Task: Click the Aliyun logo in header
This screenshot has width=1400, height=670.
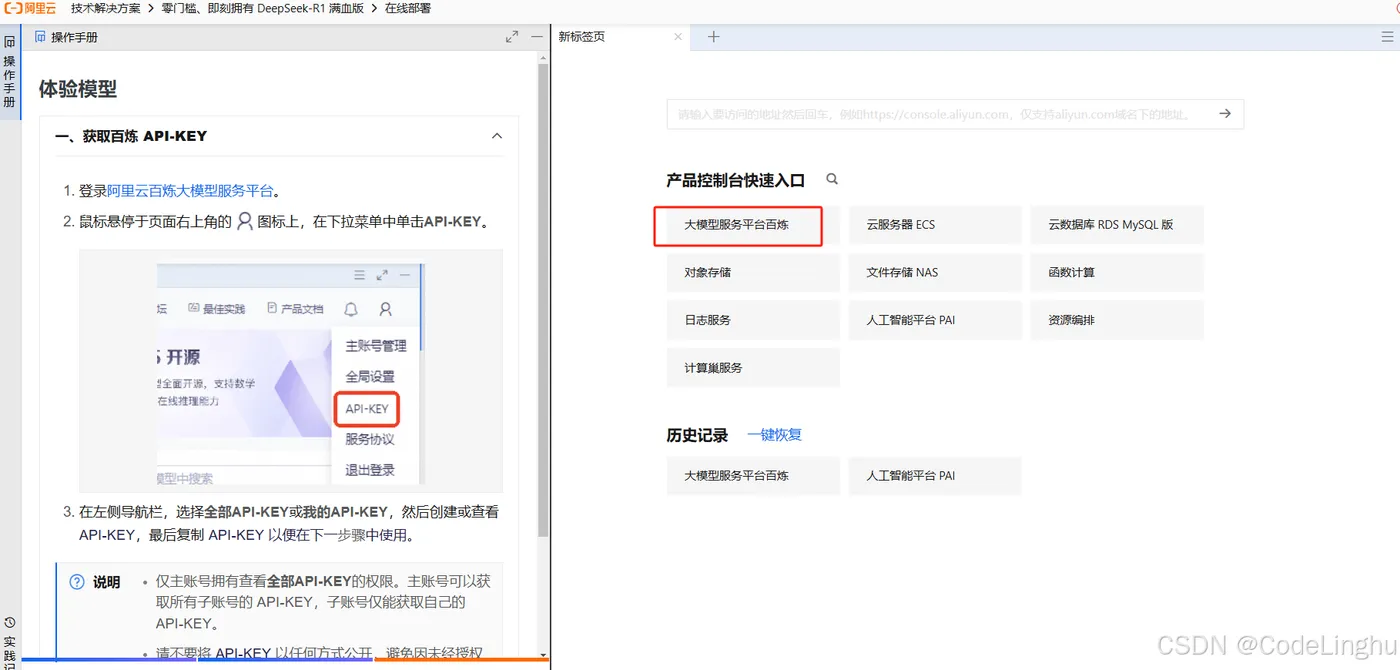Action: point(31,8)
